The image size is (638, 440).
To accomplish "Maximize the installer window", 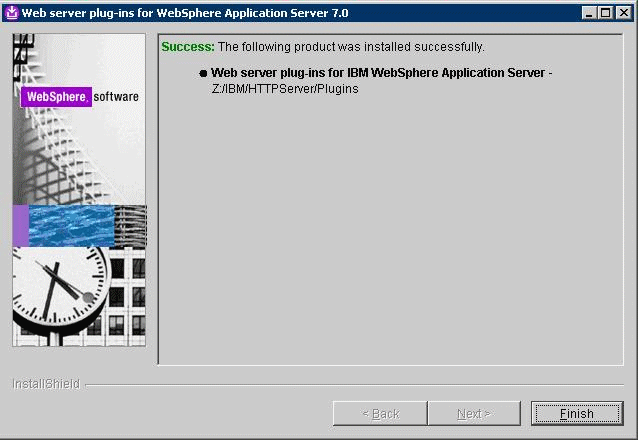I will pos(605,13).
